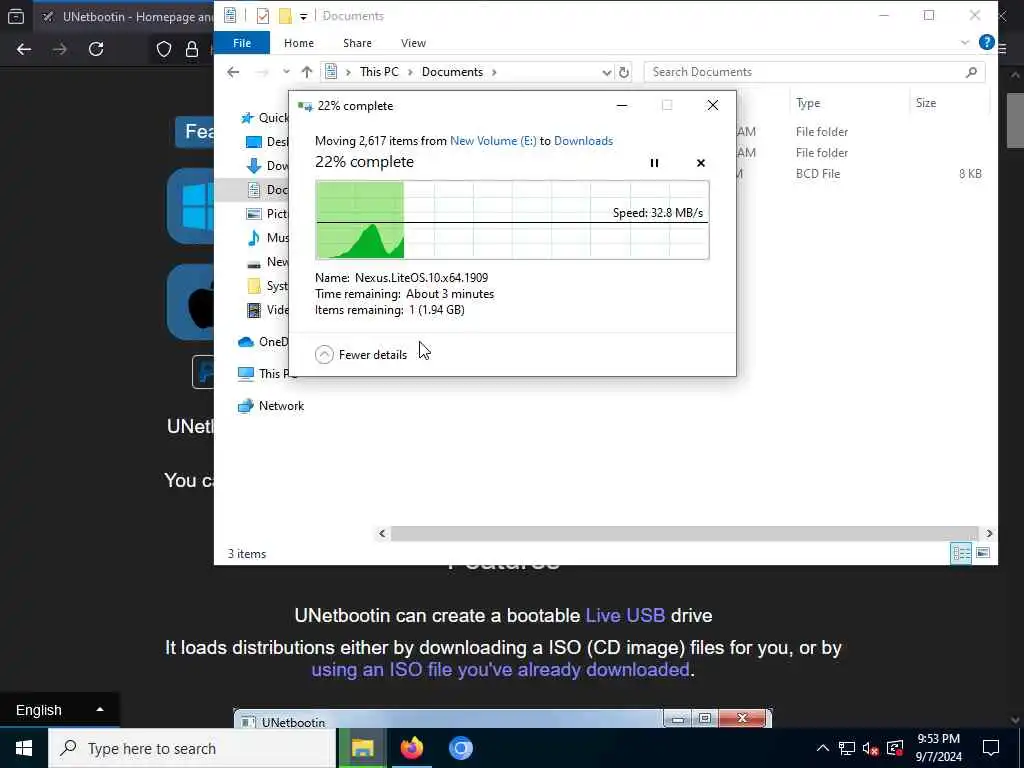Image resolution: width=1024 pixels, height=768 pixels.
Task: Open Firefox from the taskbar
Action: pyautogui.click(x=412, y=748)
